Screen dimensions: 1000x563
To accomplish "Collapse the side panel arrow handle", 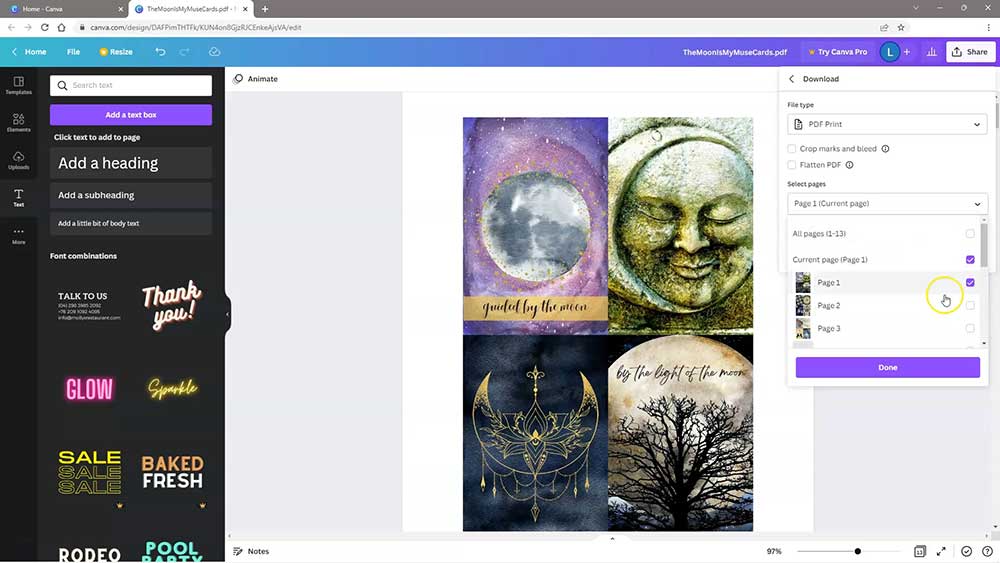I will click(228, 314).
